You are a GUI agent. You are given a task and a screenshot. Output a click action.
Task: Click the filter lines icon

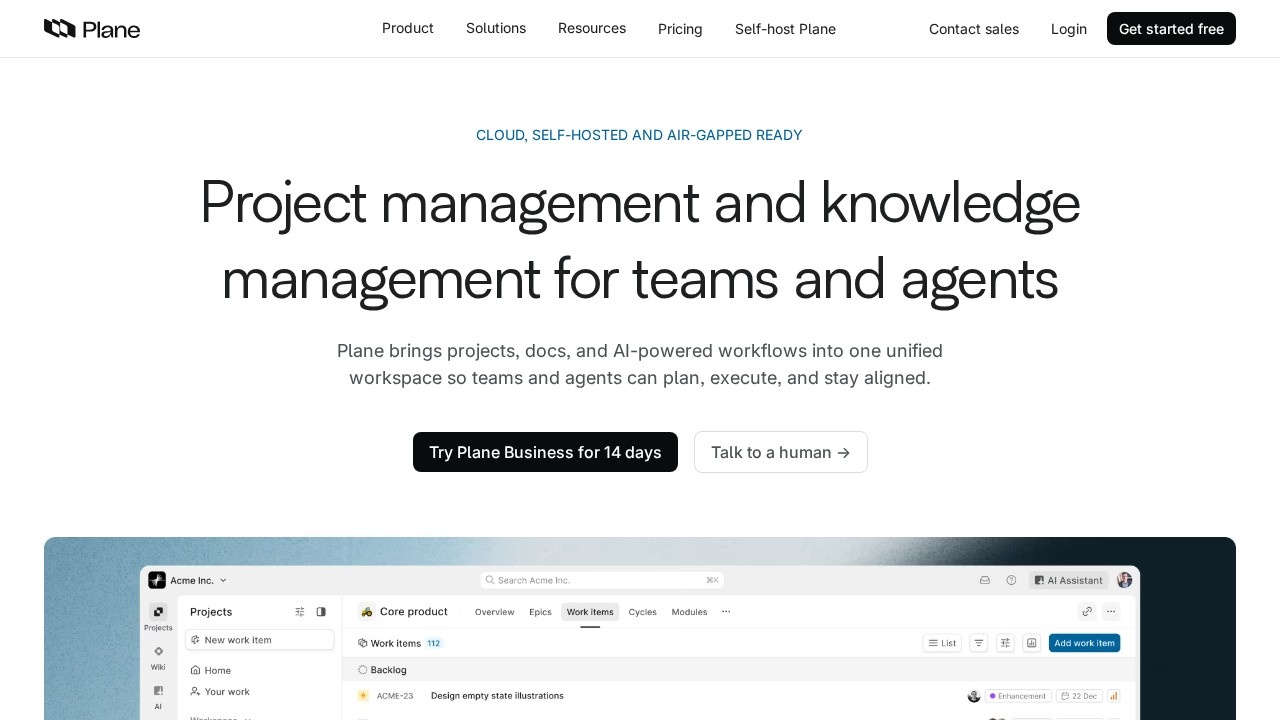(x=979, y=643)
